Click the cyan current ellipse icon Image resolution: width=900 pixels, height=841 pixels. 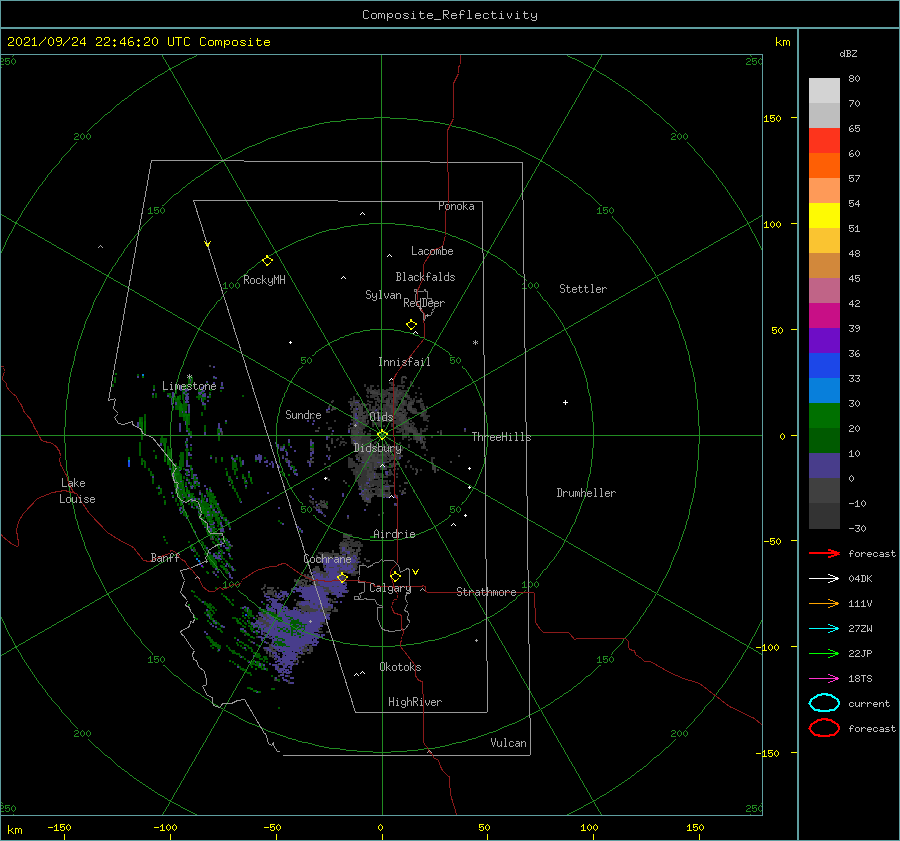coord(824,703)
